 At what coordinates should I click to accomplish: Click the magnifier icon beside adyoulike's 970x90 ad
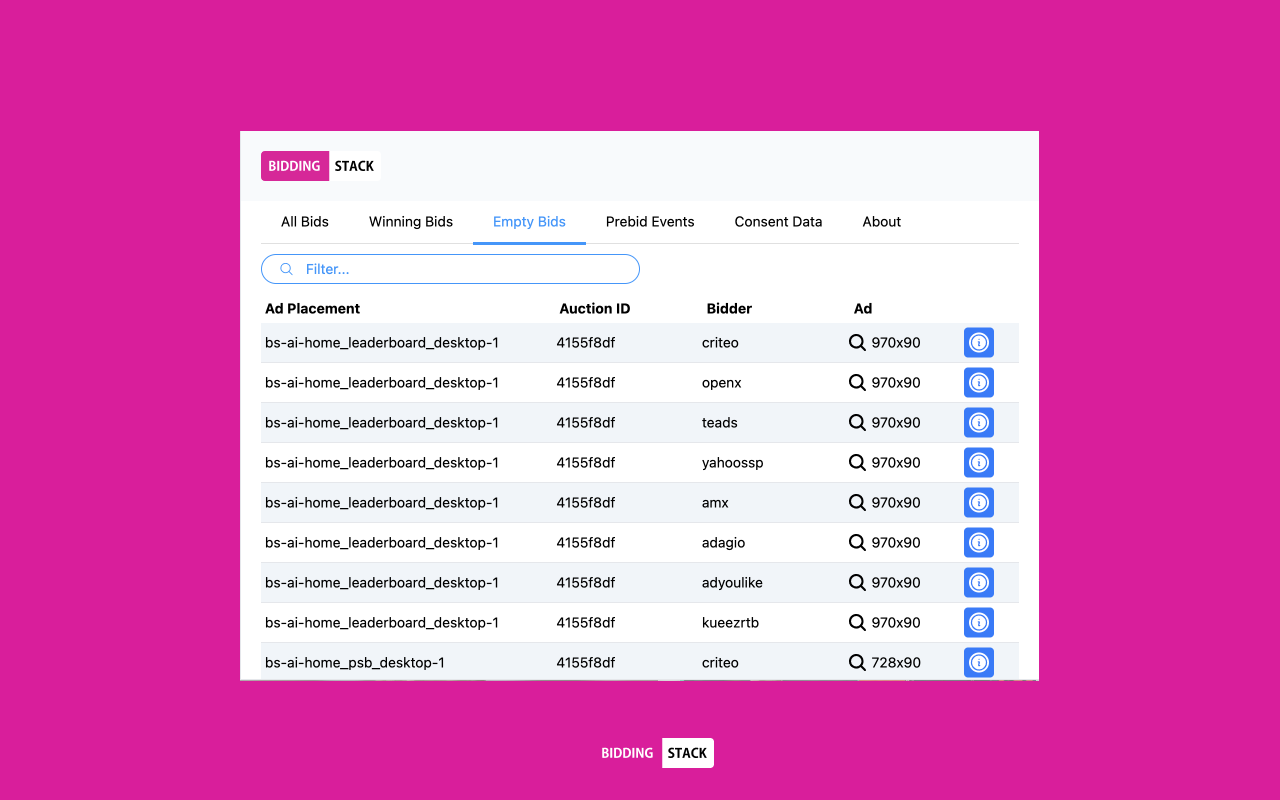pos(857,582)
